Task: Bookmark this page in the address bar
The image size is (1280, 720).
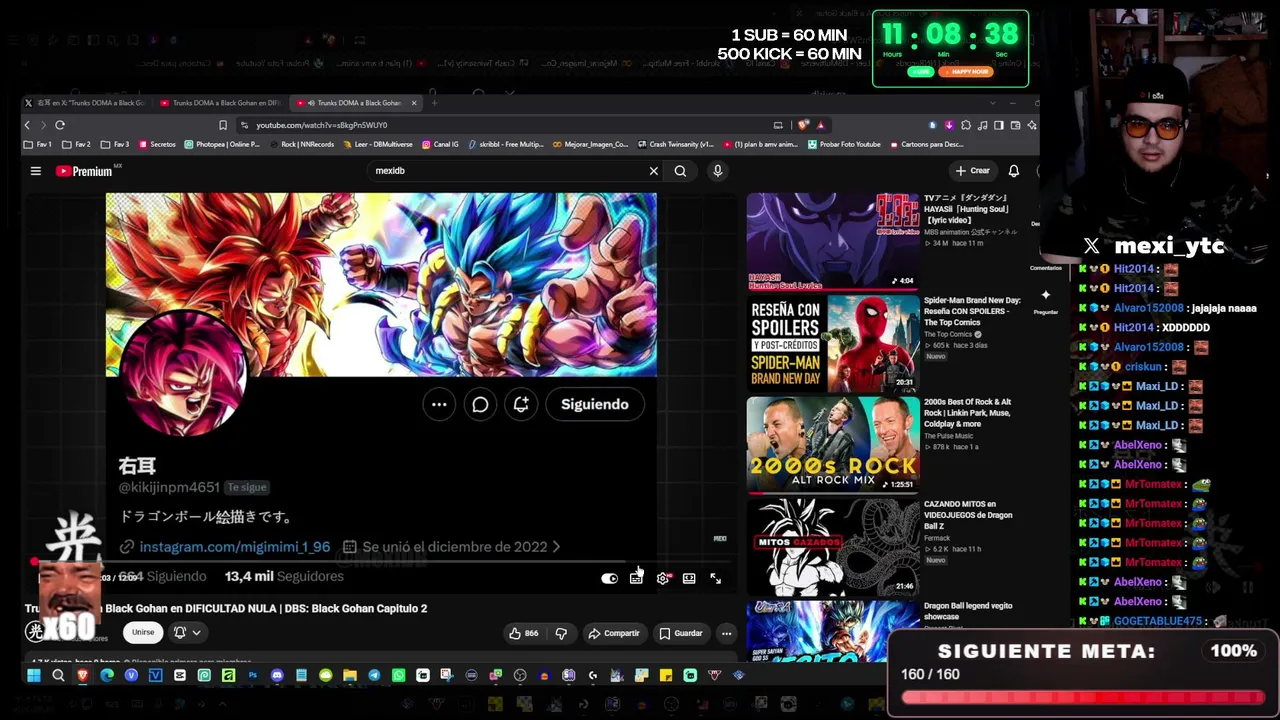Action: pyautogui.click(x=223, y=125)
